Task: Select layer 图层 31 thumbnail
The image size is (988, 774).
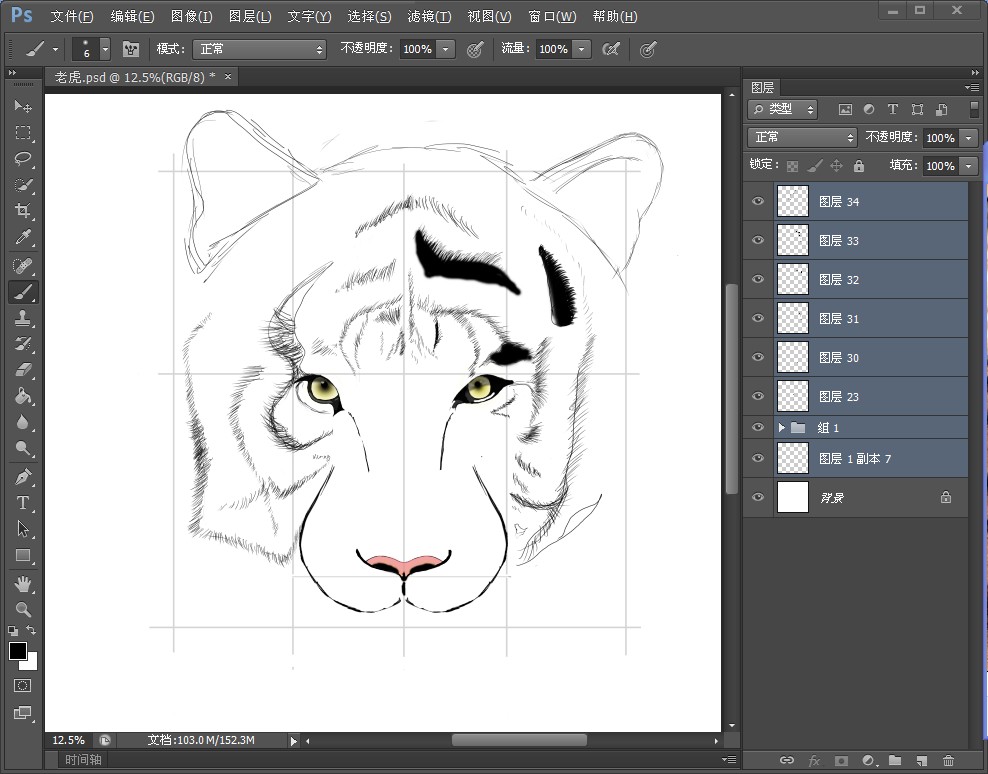Action: (x=793, y=318)
